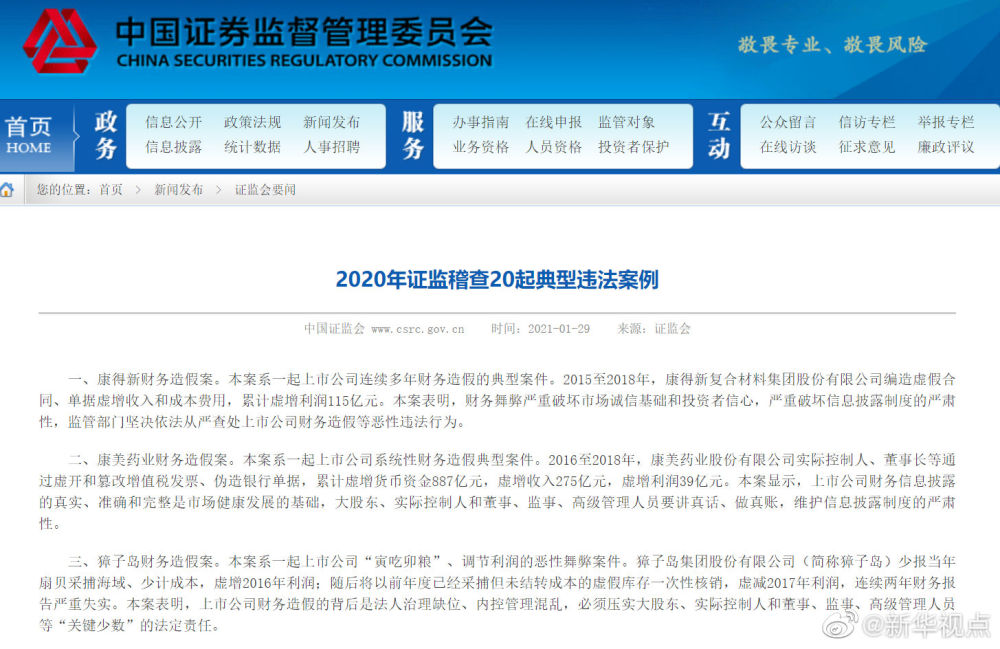The height and width of the screenshot is (649, 1000).
Task: Open the 首页 HOME tab
Action: [29, 135]
